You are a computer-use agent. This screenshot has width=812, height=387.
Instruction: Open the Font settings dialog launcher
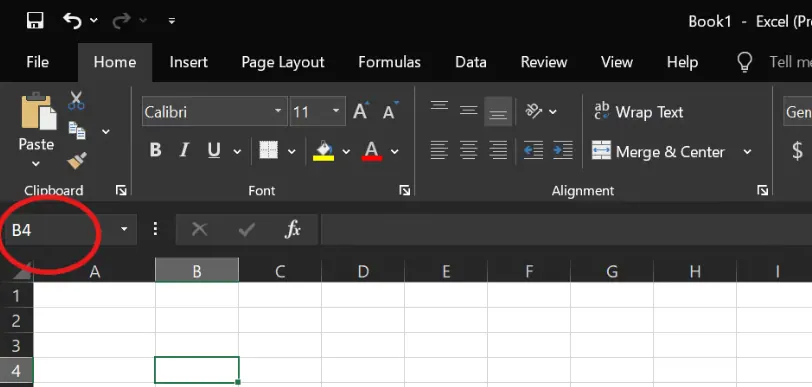[x=405, y=191]
